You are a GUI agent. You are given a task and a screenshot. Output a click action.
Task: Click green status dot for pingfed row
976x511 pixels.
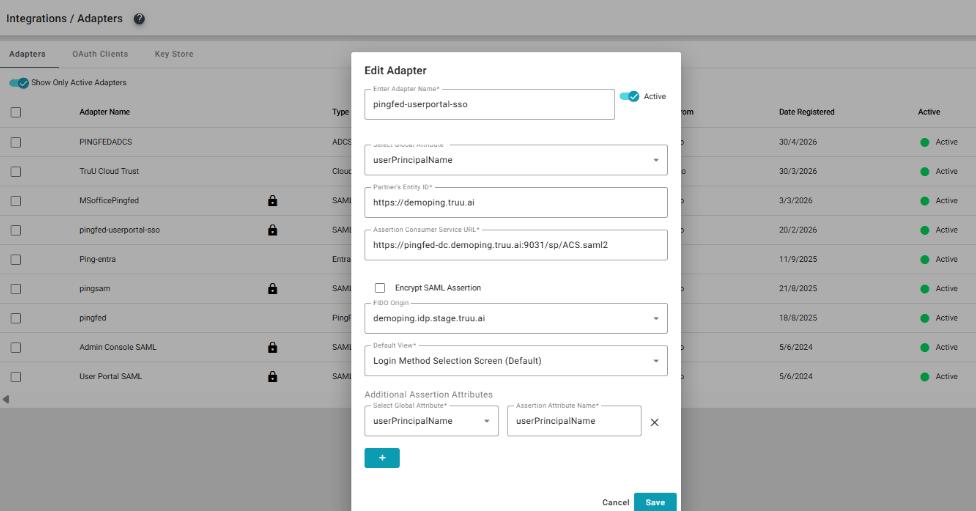[924, 318]
